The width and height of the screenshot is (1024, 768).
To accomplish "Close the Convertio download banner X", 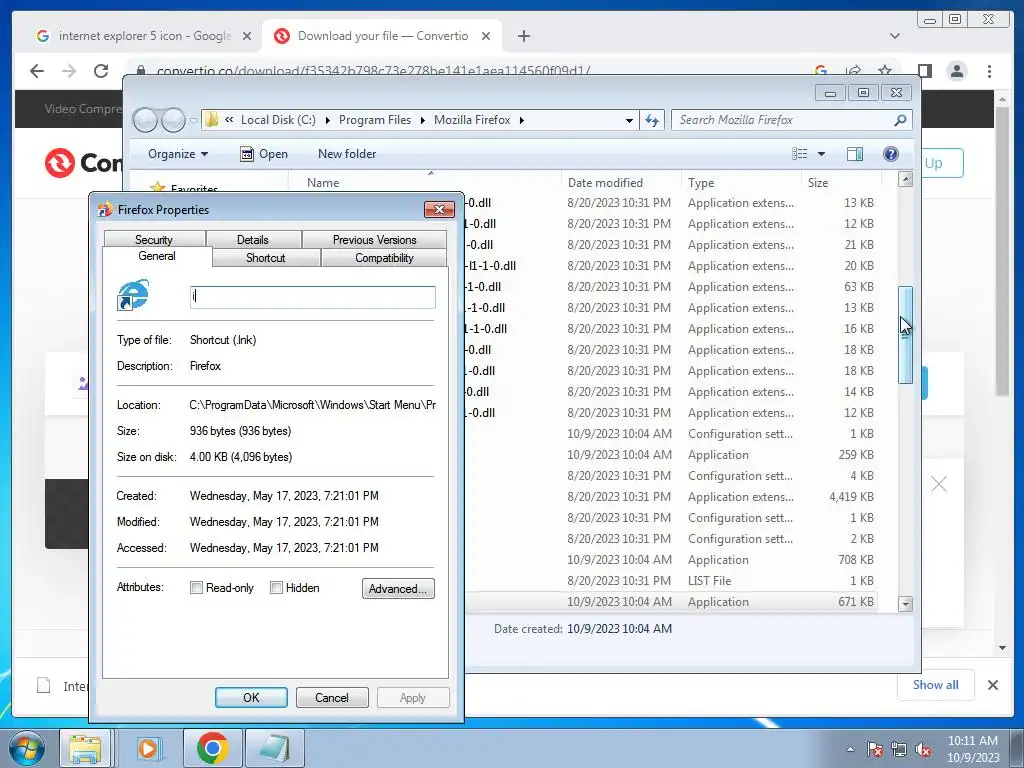I will tap(938, 484).
